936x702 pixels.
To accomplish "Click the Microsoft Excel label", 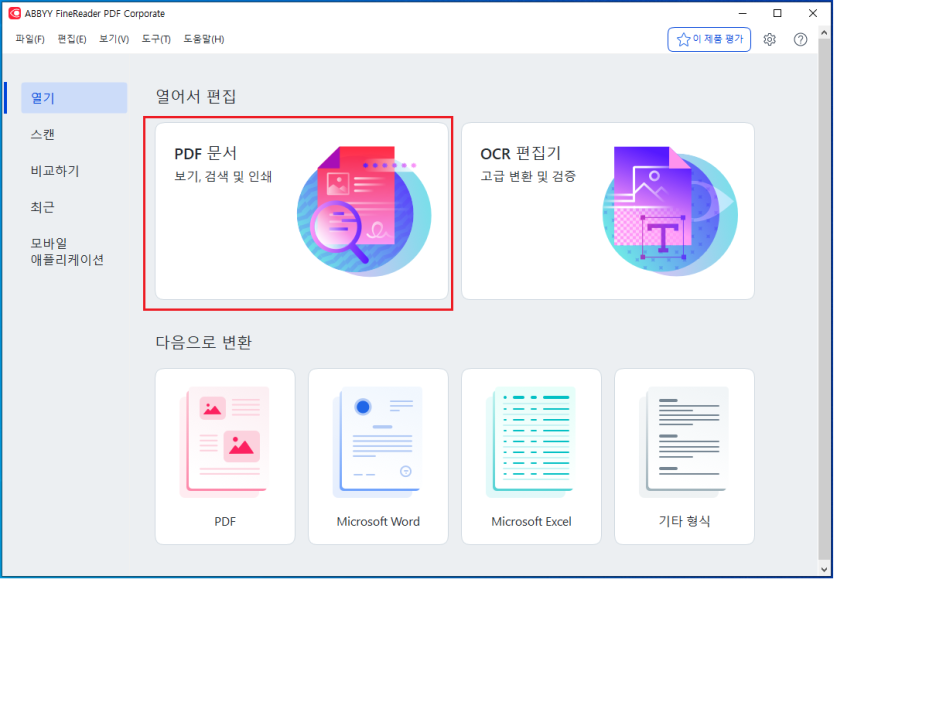I will click(x=531, y=522).
